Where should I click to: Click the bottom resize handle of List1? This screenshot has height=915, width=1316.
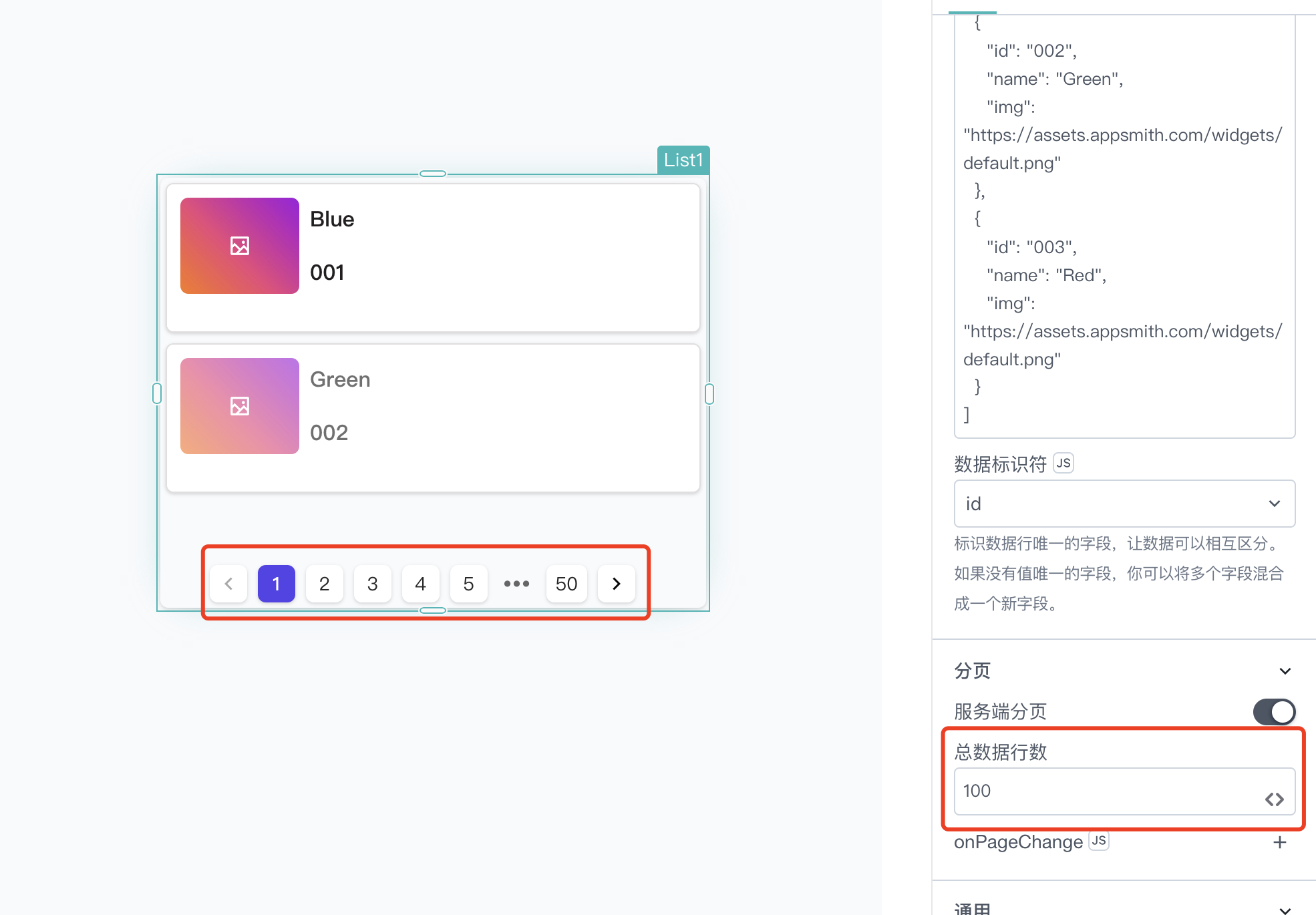click(433, 610)
